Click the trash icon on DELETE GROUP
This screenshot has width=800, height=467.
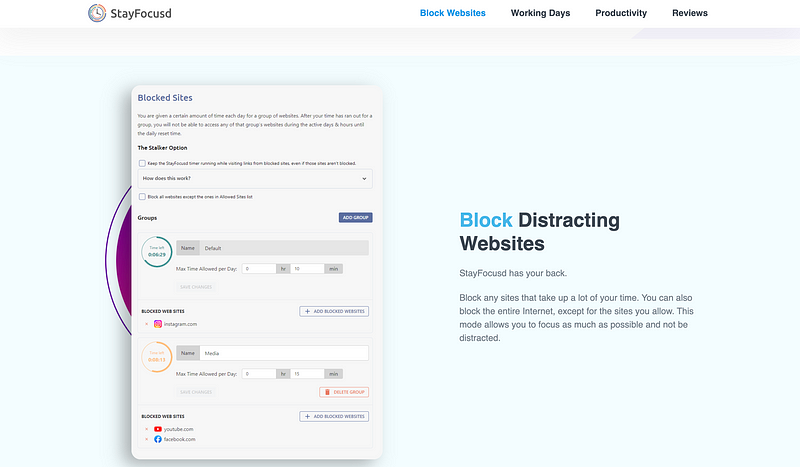[327, 392]
